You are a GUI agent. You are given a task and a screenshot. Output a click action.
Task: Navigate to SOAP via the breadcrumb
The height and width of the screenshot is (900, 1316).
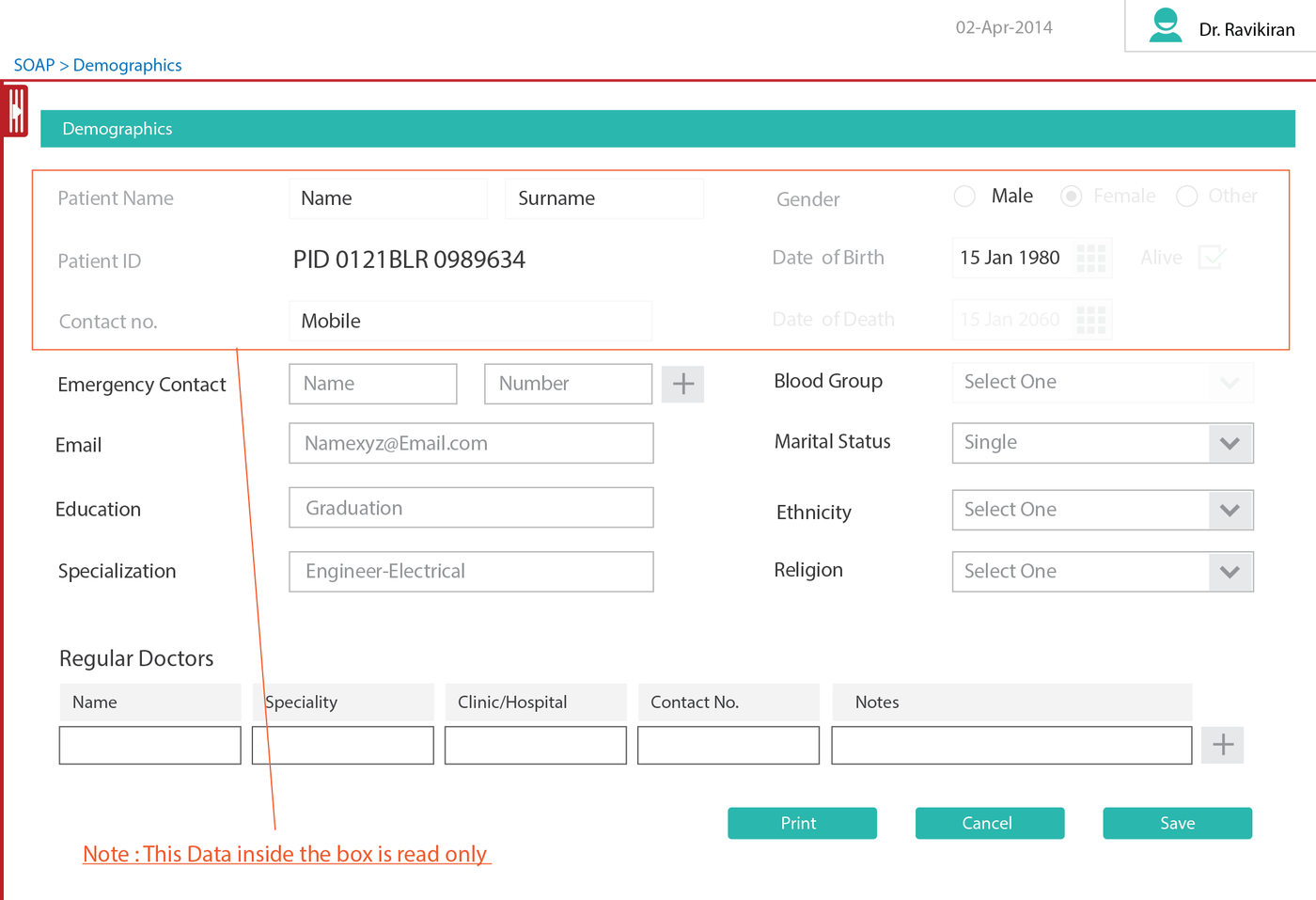tap(34, 65)
